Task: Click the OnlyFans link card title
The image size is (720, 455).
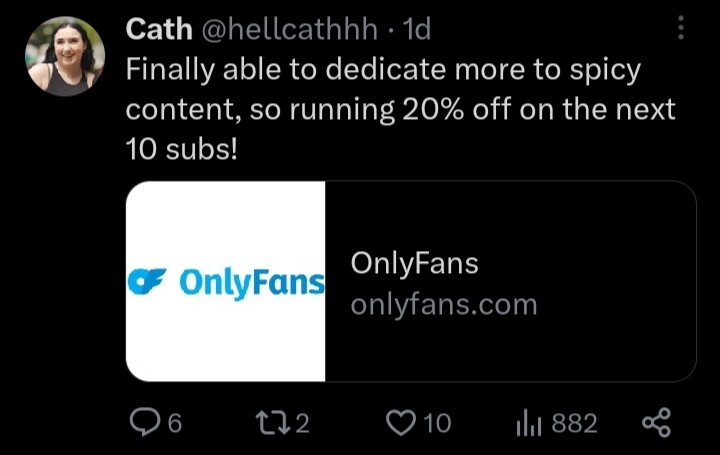Action: coord(415,264)
